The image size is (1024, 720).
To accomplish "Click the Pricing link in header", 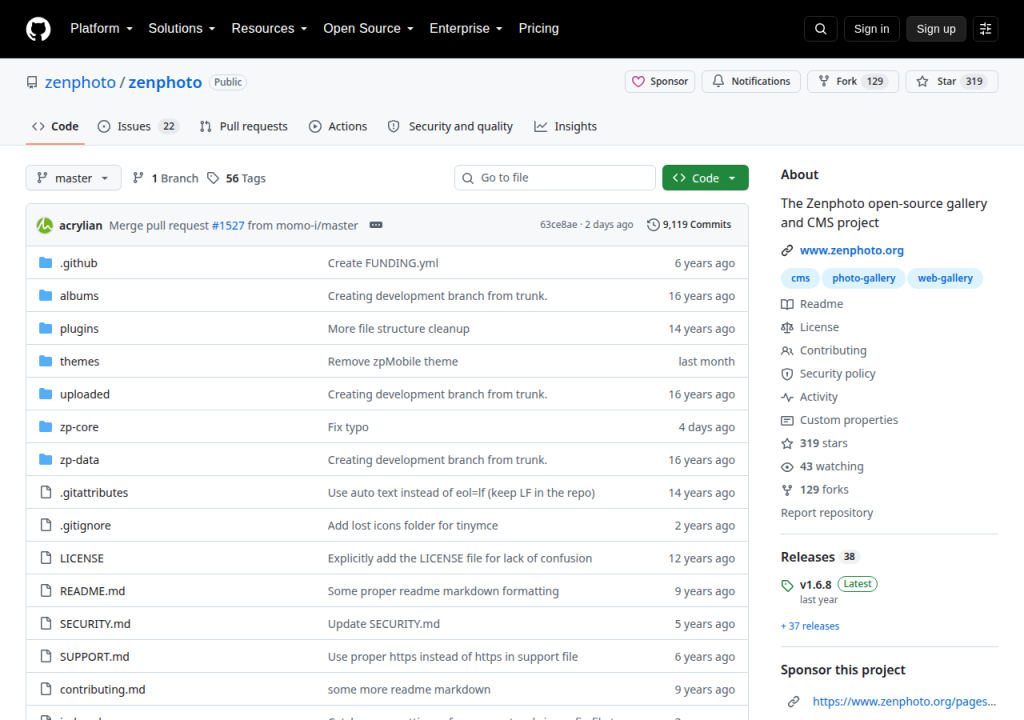I will 539,29.
